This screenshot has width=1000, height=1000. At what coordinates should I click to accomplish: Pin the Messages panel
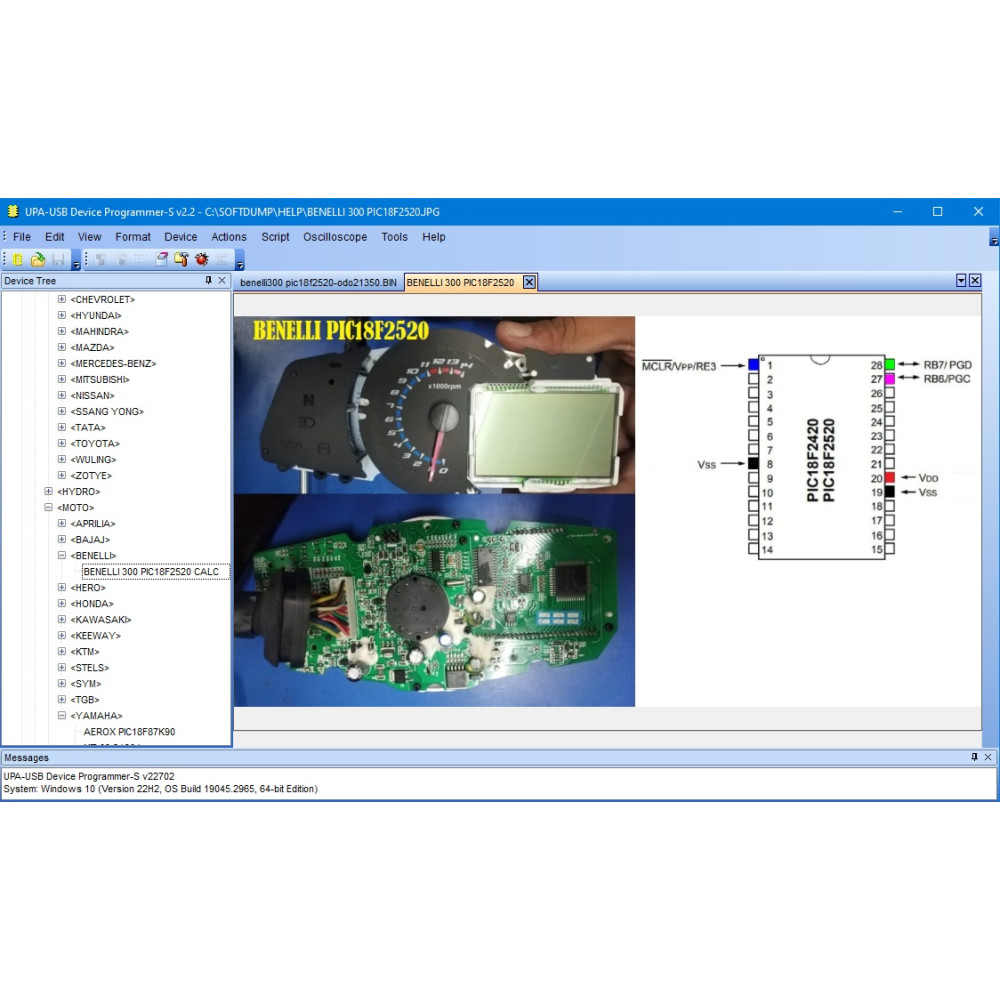tap(974, 757)
